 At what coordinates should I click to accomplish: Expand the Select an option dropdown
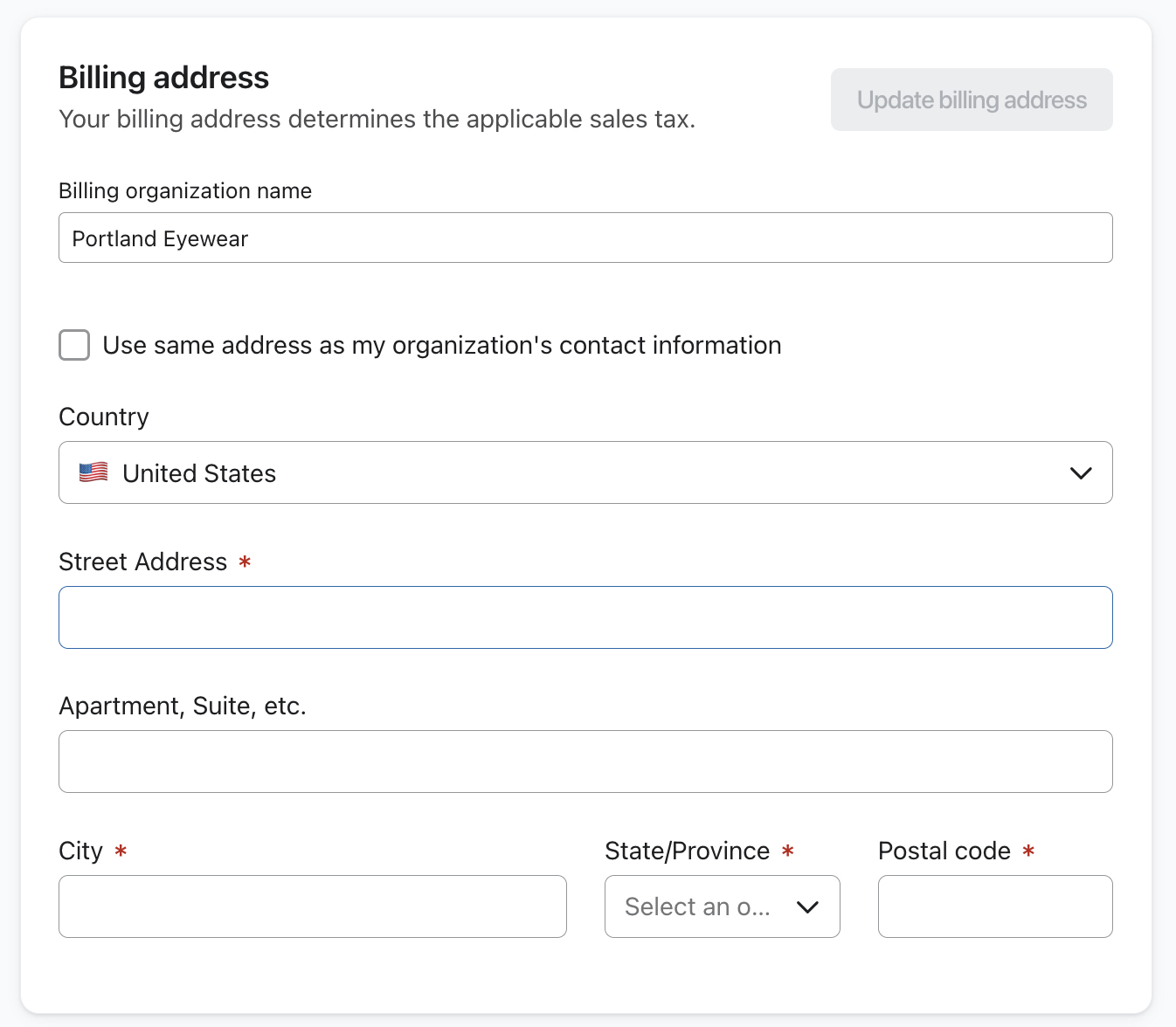click(722, 906)
